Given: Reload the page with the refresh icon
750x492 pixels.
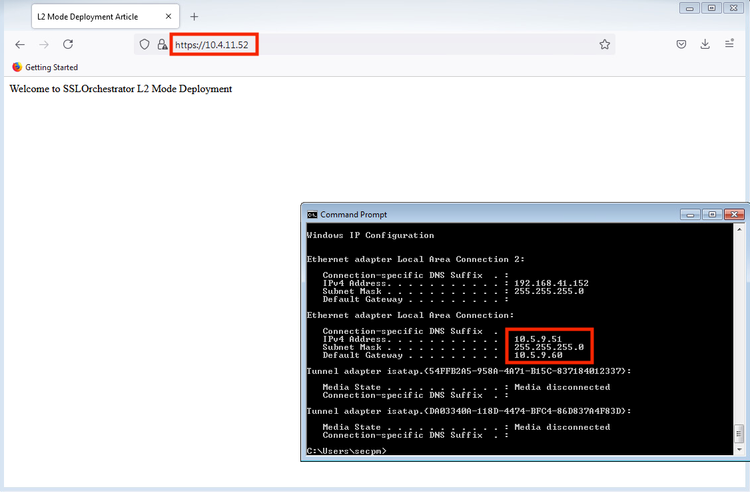Looking at the screenshot, I should pyautogui.click(x=68, y=44).
